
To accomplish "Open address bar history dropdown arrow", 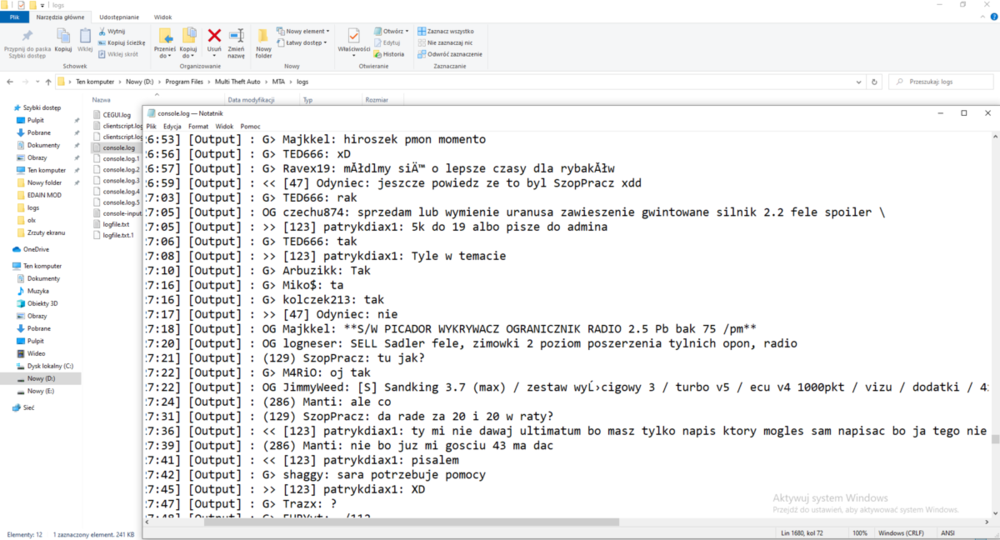I will (858, 82).
